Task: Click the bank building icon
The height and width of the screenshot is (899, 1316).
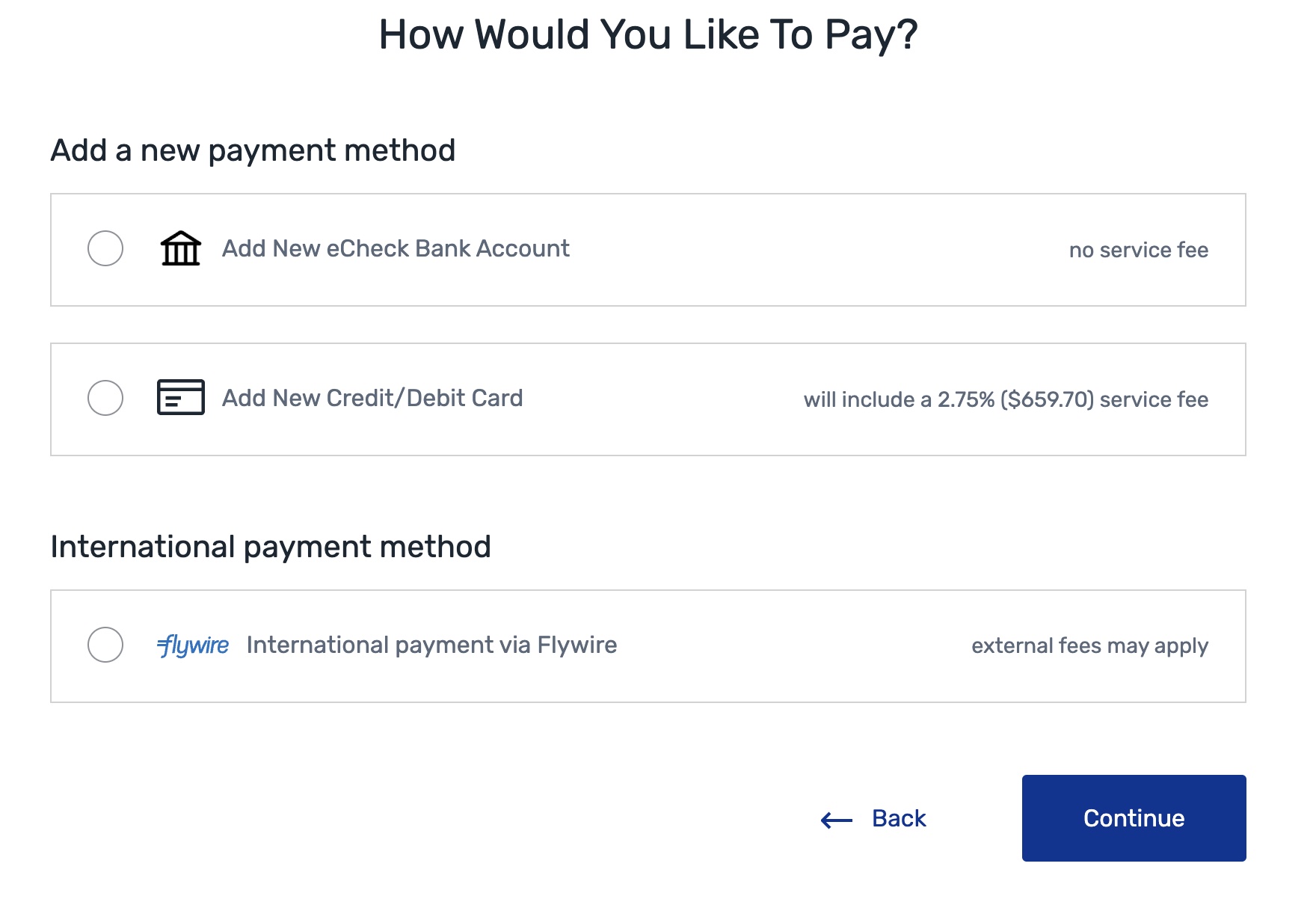Action: [181, 248]
